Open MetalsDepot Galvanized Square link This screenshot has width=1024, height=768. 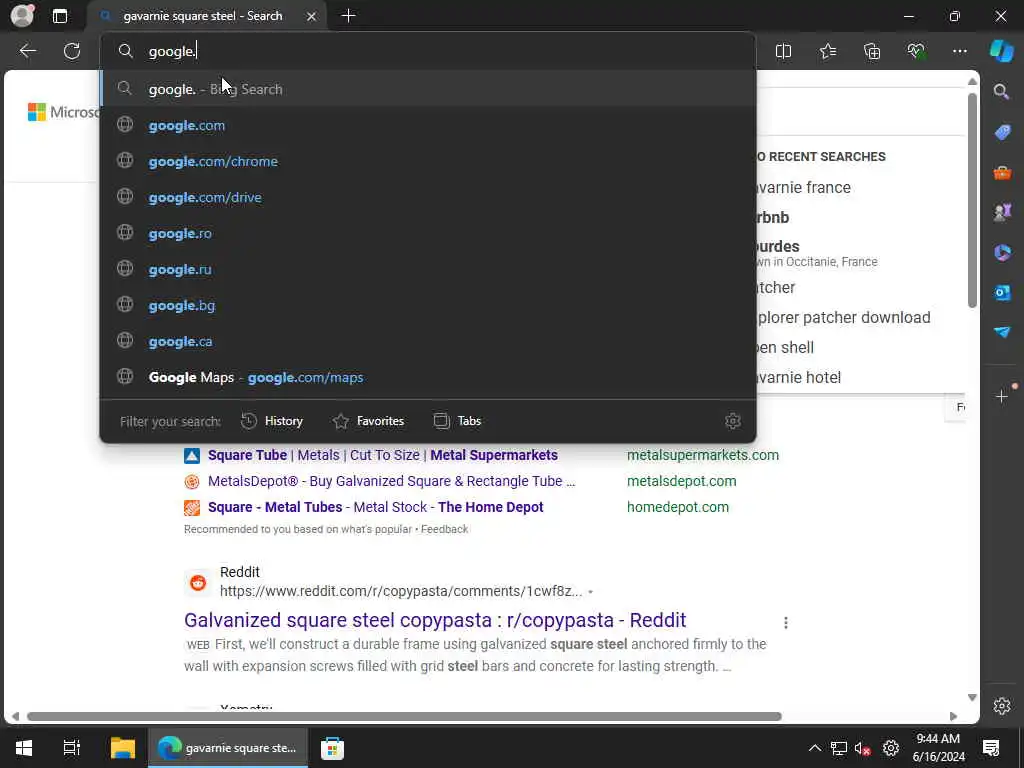click(391, 481)
